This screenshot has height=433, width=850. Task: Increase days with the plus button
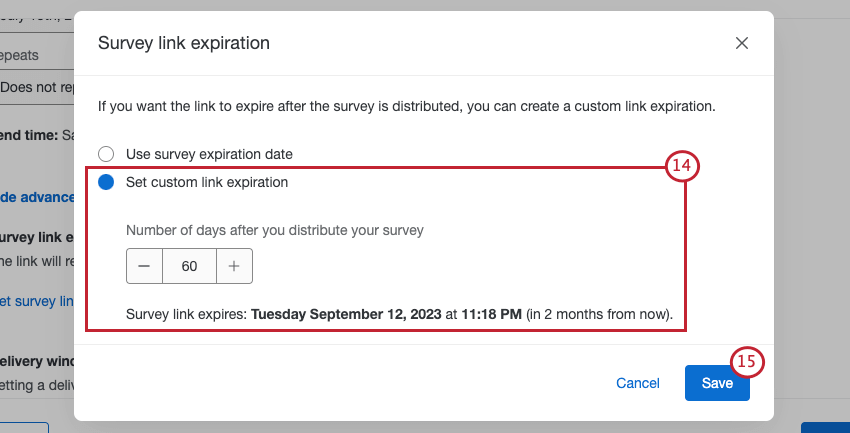tap(234, 266)
